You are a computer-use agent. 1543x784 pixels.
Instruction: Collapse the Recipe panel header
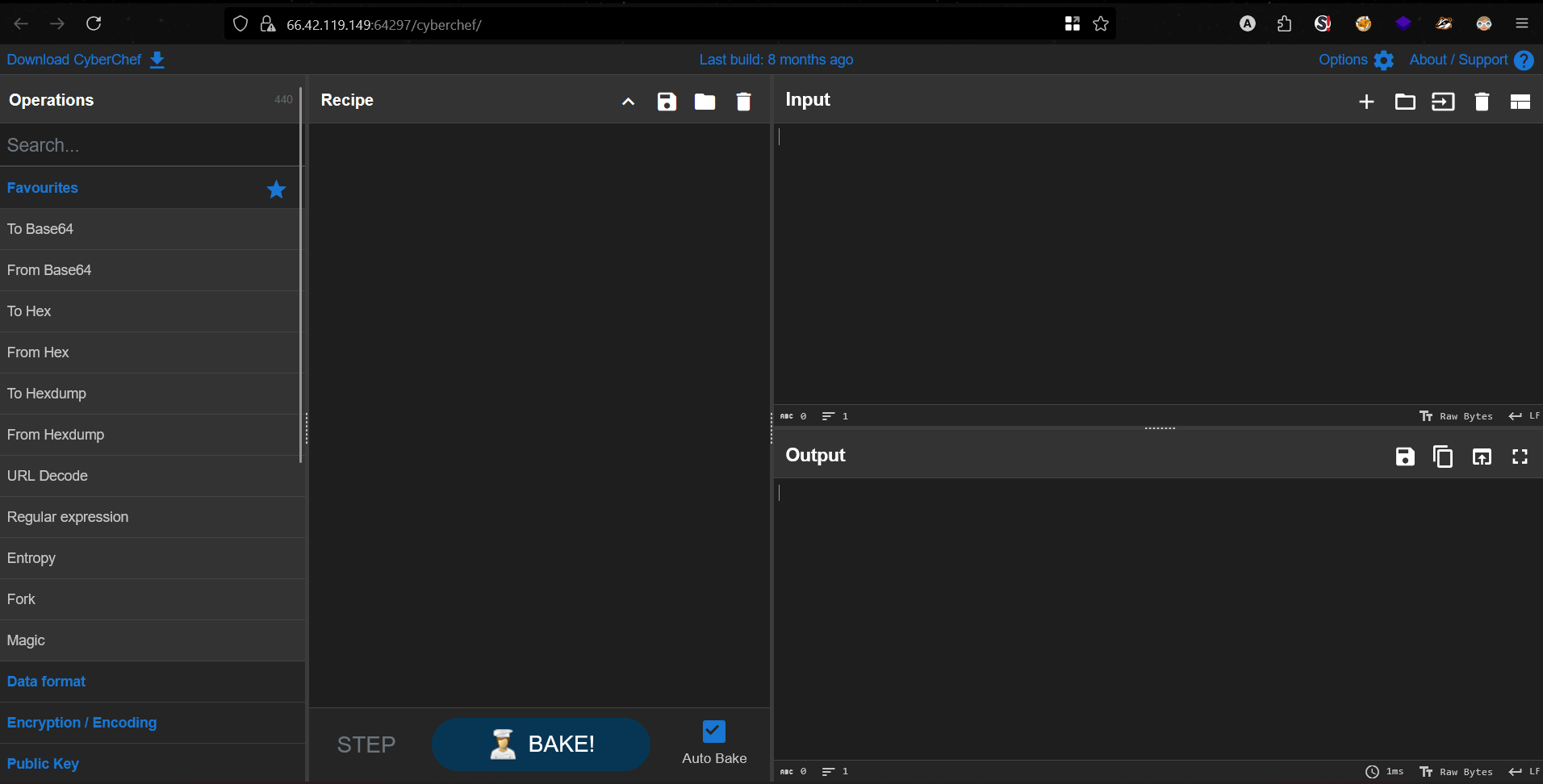pyautogui.click(x=628, y=102)
